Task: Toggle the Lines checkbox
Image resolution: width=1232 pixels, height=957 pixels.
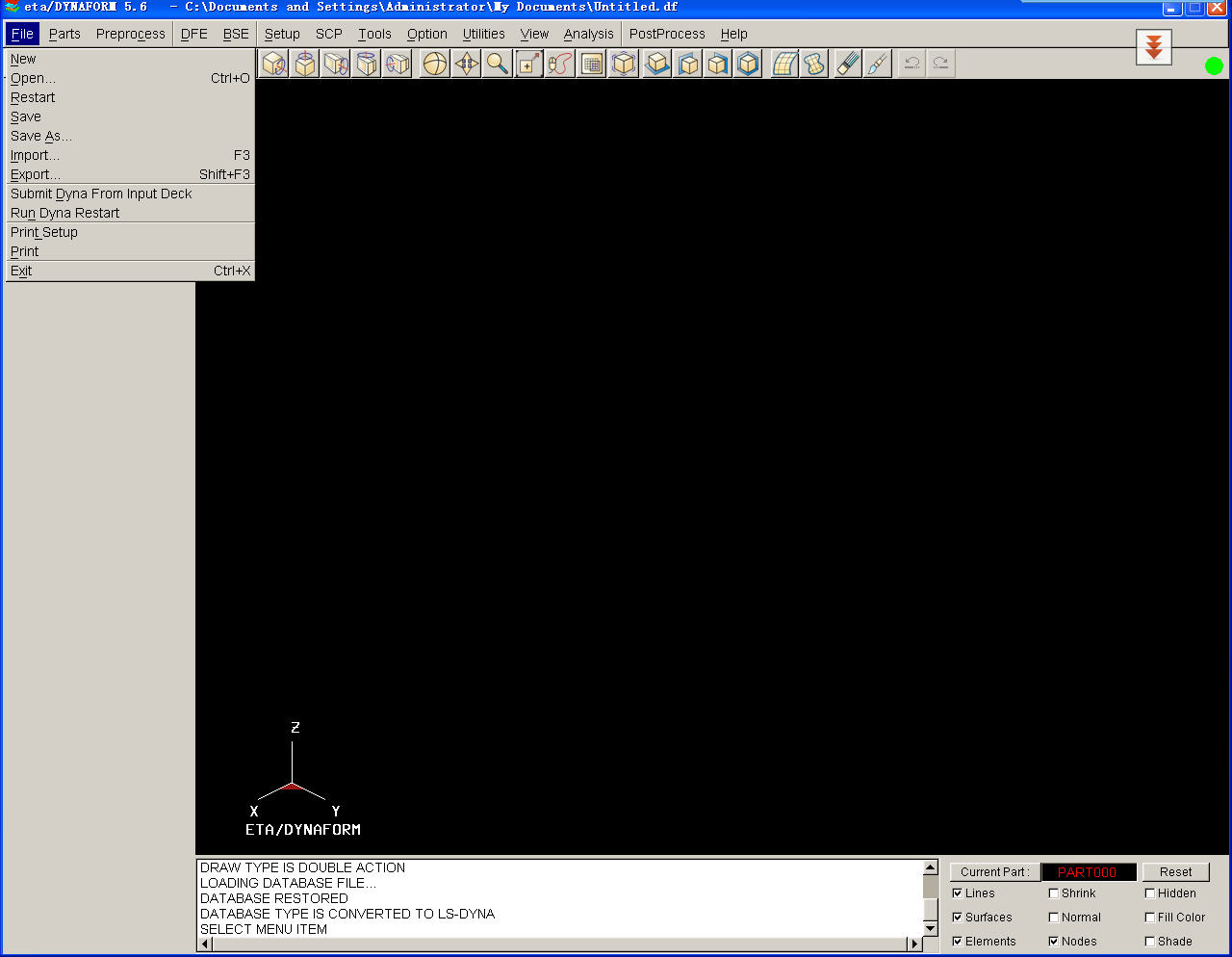Action: (x=957, y=893)
